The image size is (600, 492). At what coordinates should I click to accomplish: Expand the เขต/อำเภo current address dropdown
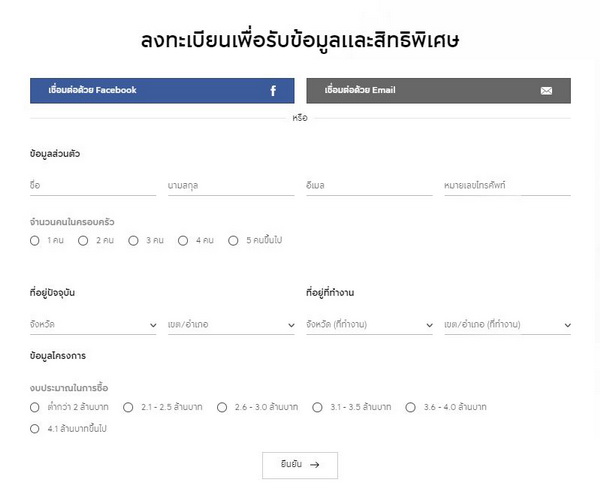[231, 325]
